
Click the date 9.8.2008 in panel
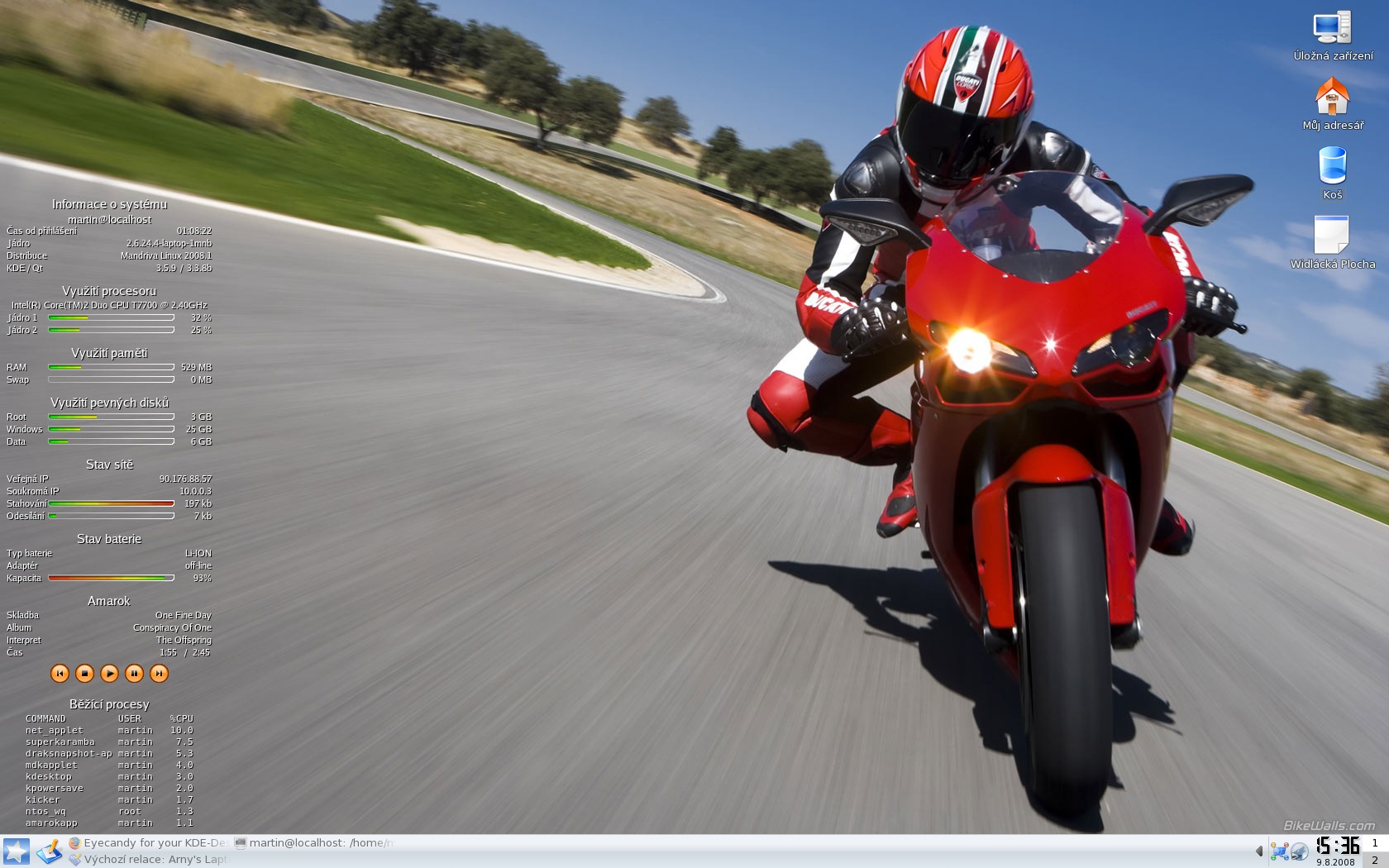click(x=1336, y=861)
